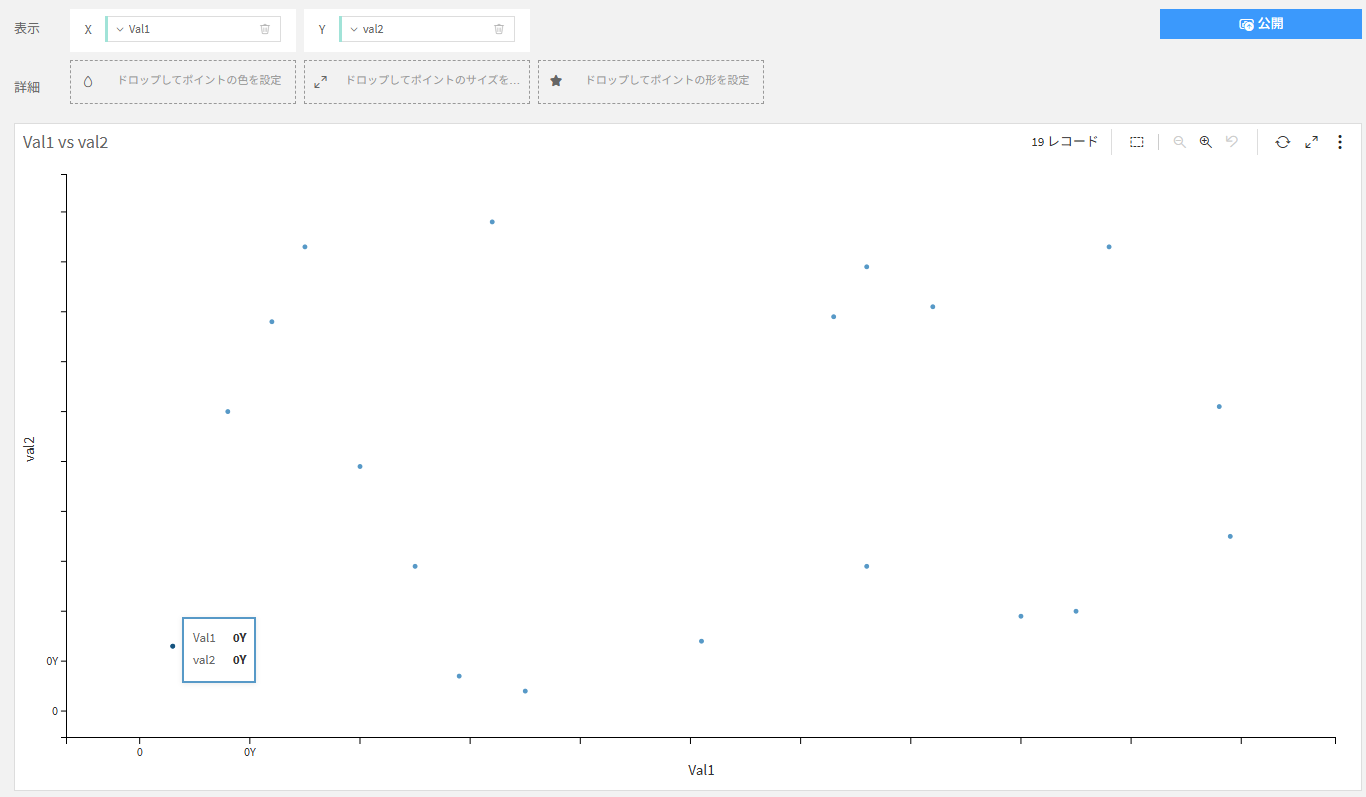Open the three-dot more options menu
This screenshot has width=1366, height=797.
coord(1340,142)
